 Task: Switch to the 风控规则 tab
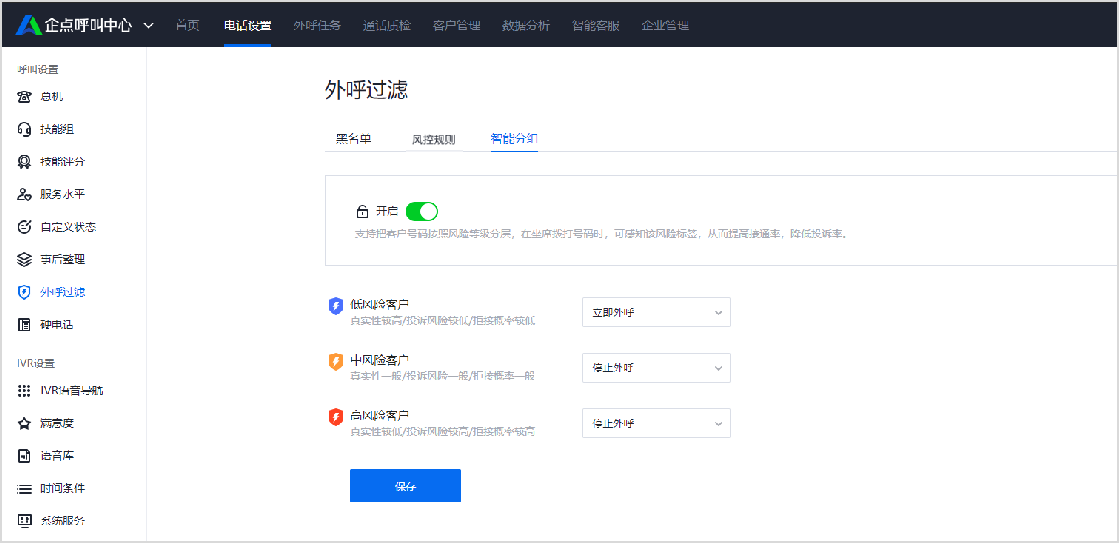point(433,139)
